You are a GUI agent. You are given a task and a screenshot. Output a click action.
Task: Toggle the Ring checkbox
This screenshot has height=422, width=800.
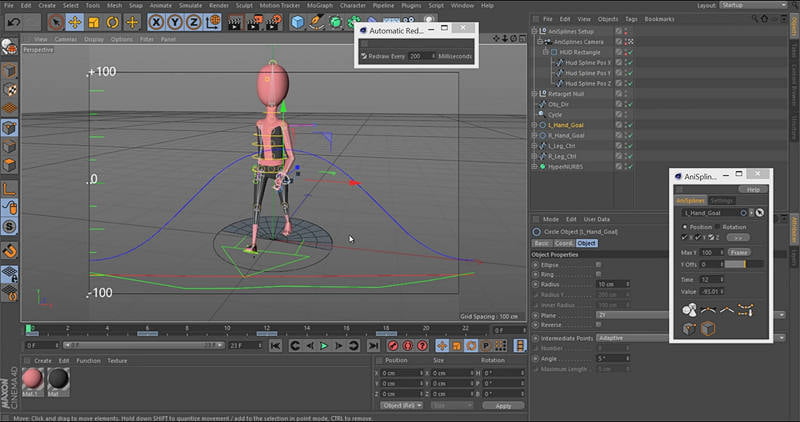click(x=598, y=274)
